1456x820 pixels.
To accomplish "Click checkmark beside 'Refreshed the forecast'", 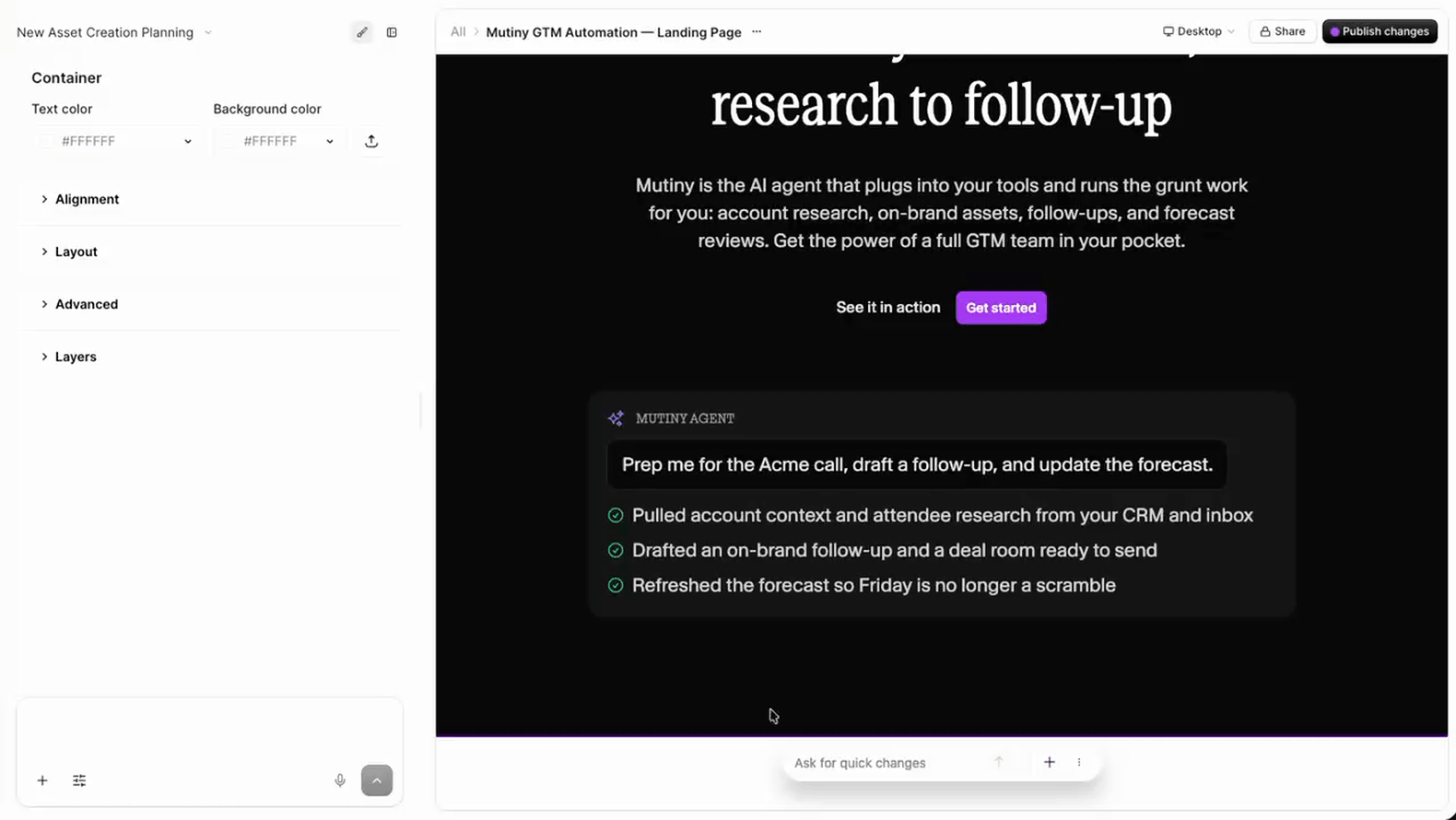I will click(616, 585).
